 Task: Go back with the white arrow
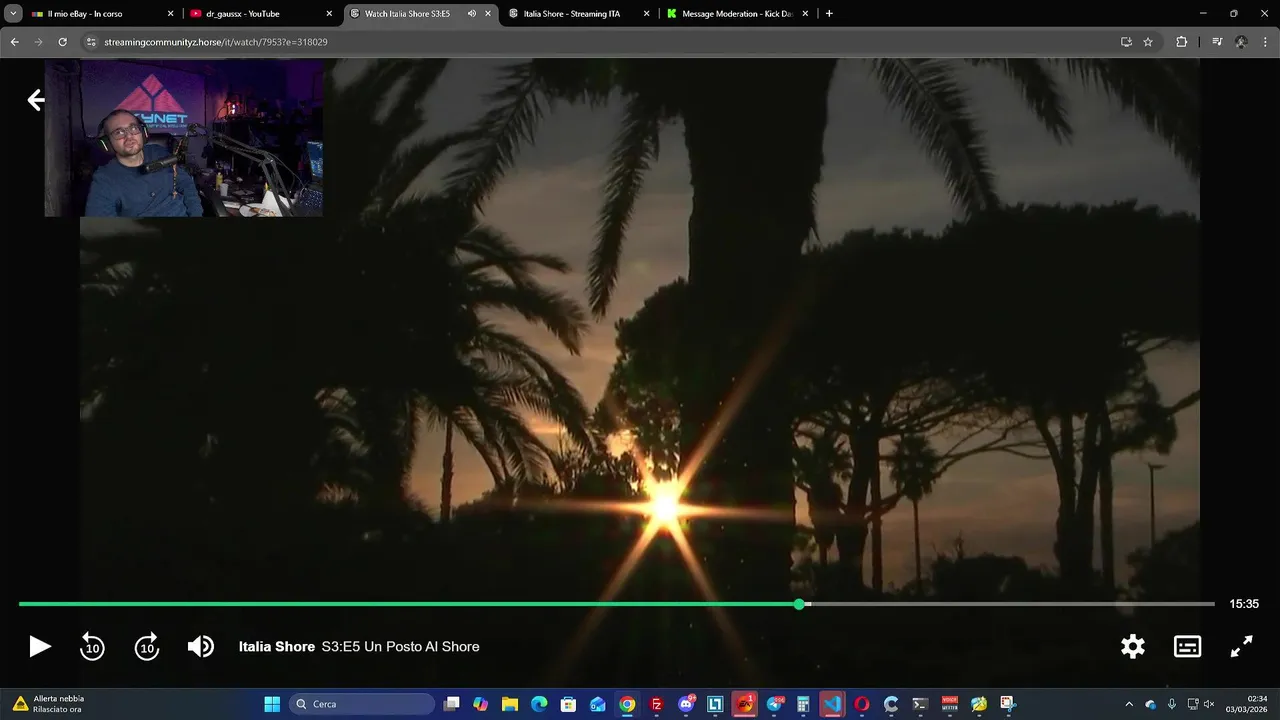point(35,100)
